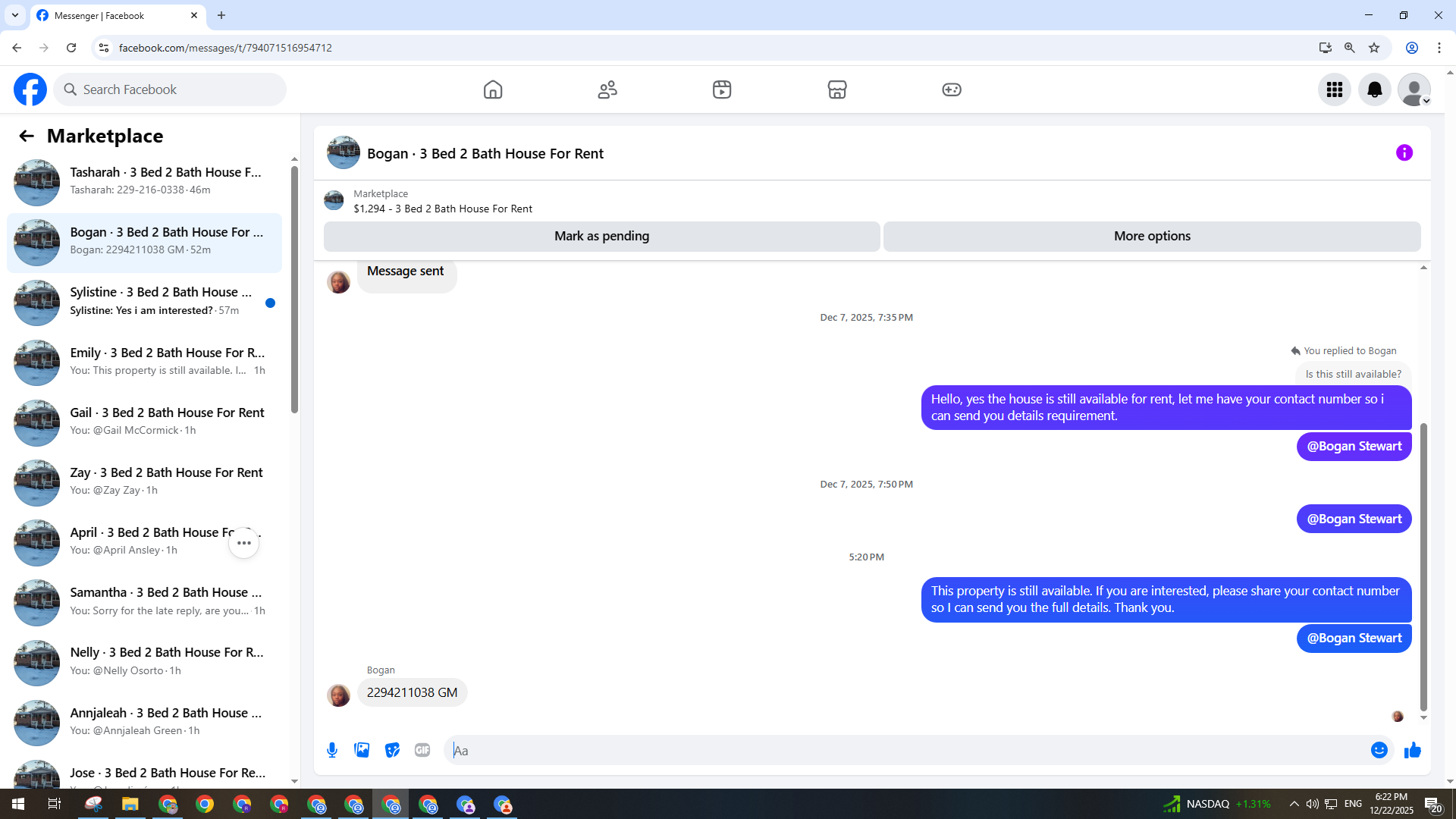This screenshot has width=1456, height=819.
Task: Open More options for the listing
Action: 1151,236
